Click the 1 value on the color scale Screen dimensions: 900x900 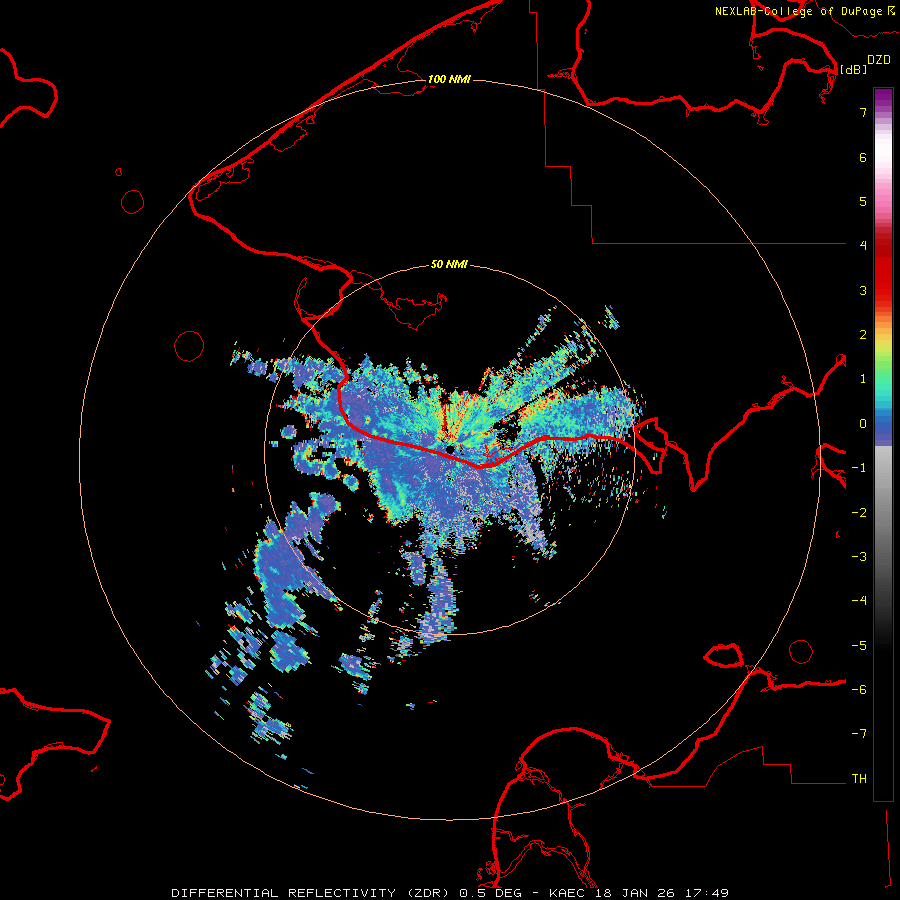863,379
